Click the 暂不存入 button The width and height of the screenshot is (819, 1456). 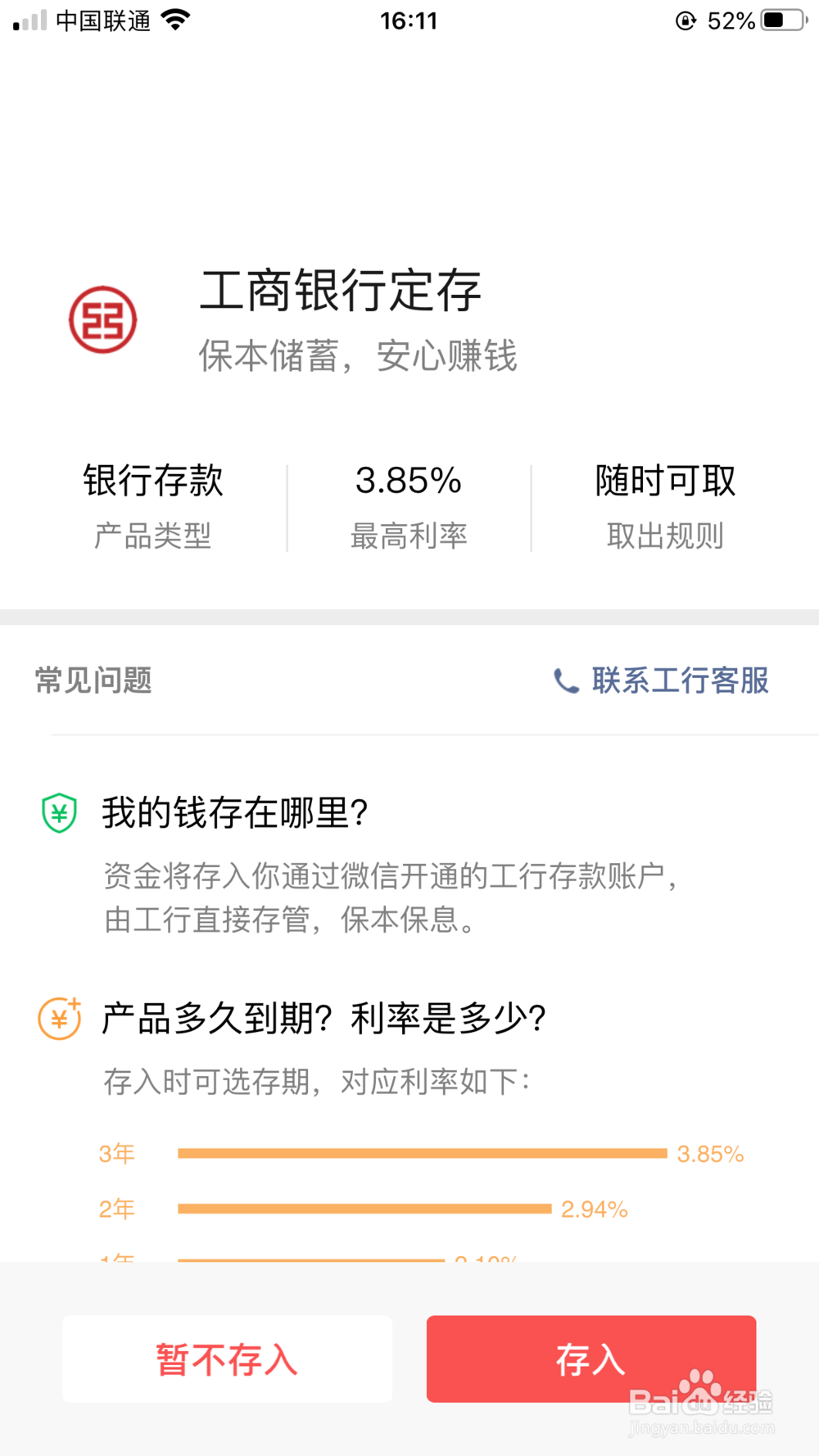(227, 1359)
